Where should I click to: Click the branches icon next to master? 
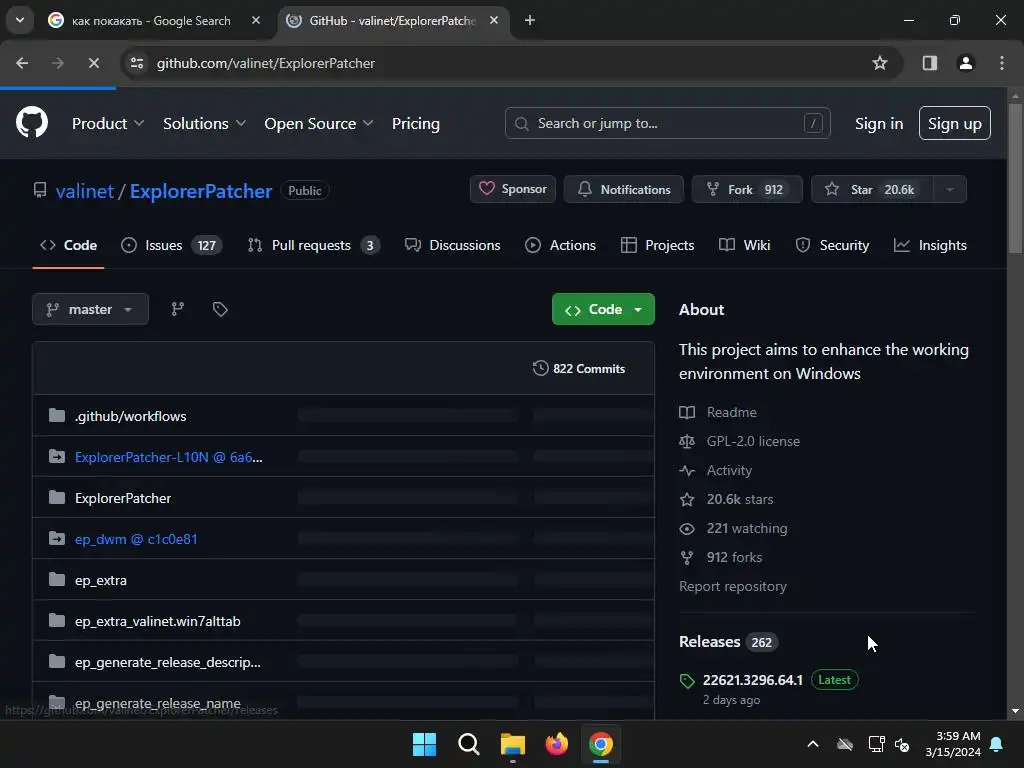coord(178,309)
